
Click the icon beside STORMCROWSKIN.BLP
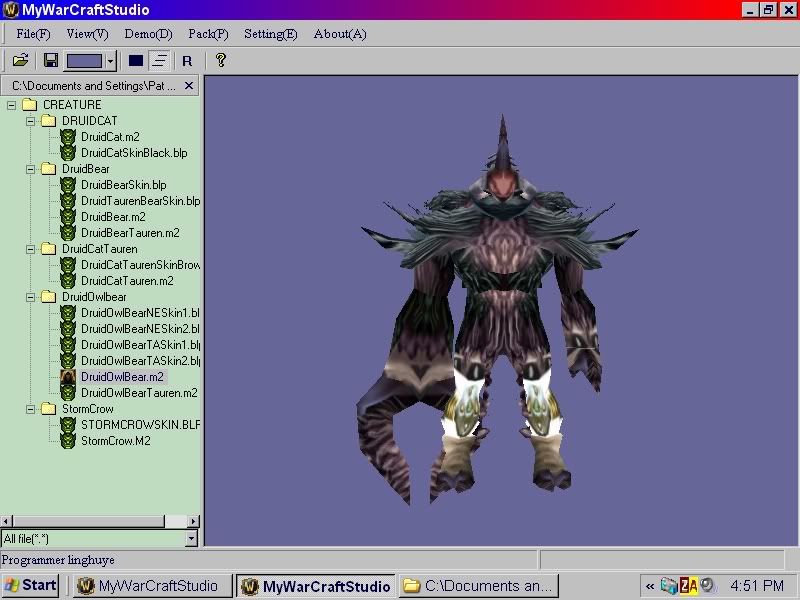68,424
